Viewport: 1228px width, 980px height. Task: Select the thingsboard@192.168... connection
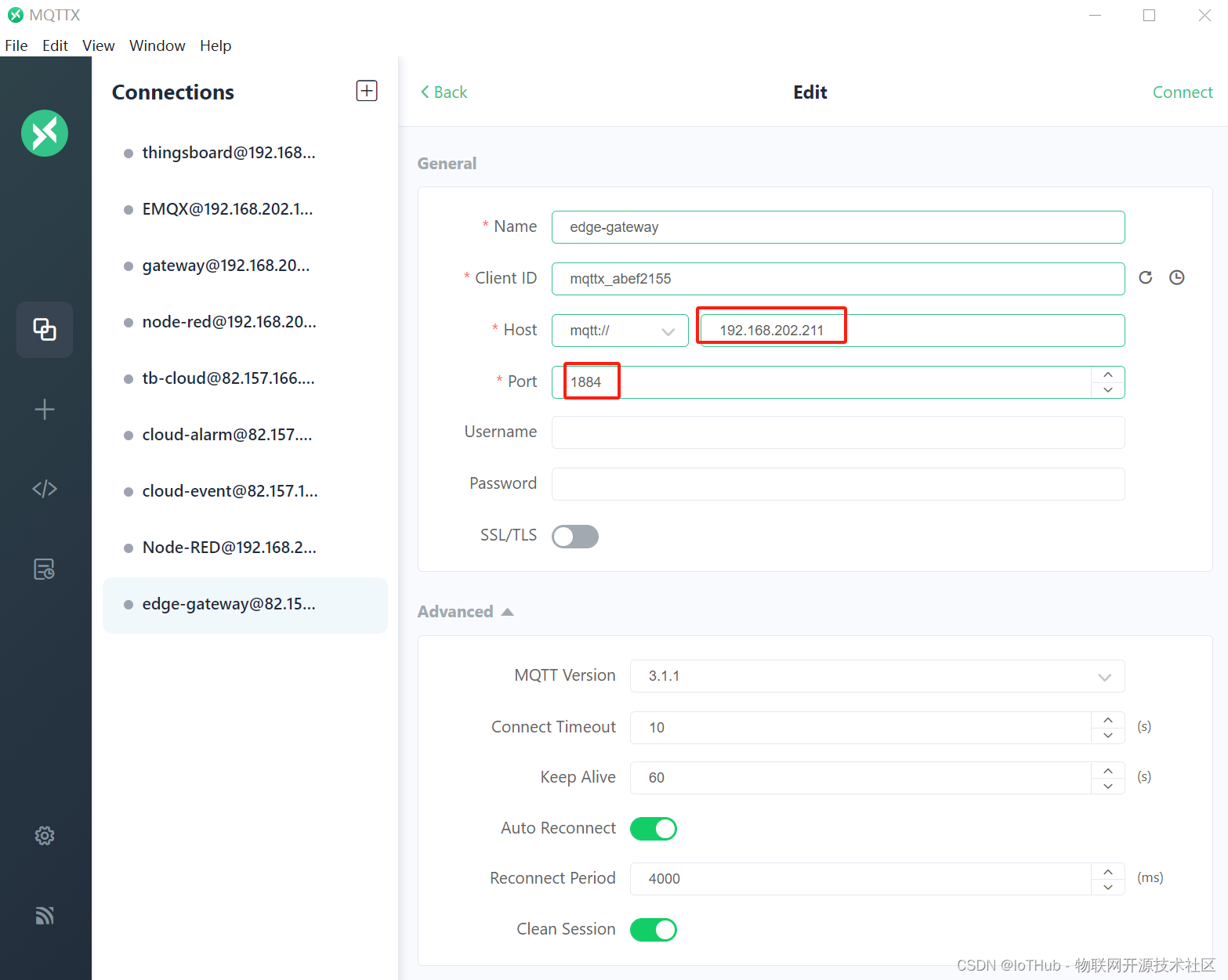(x=245, y=153)
